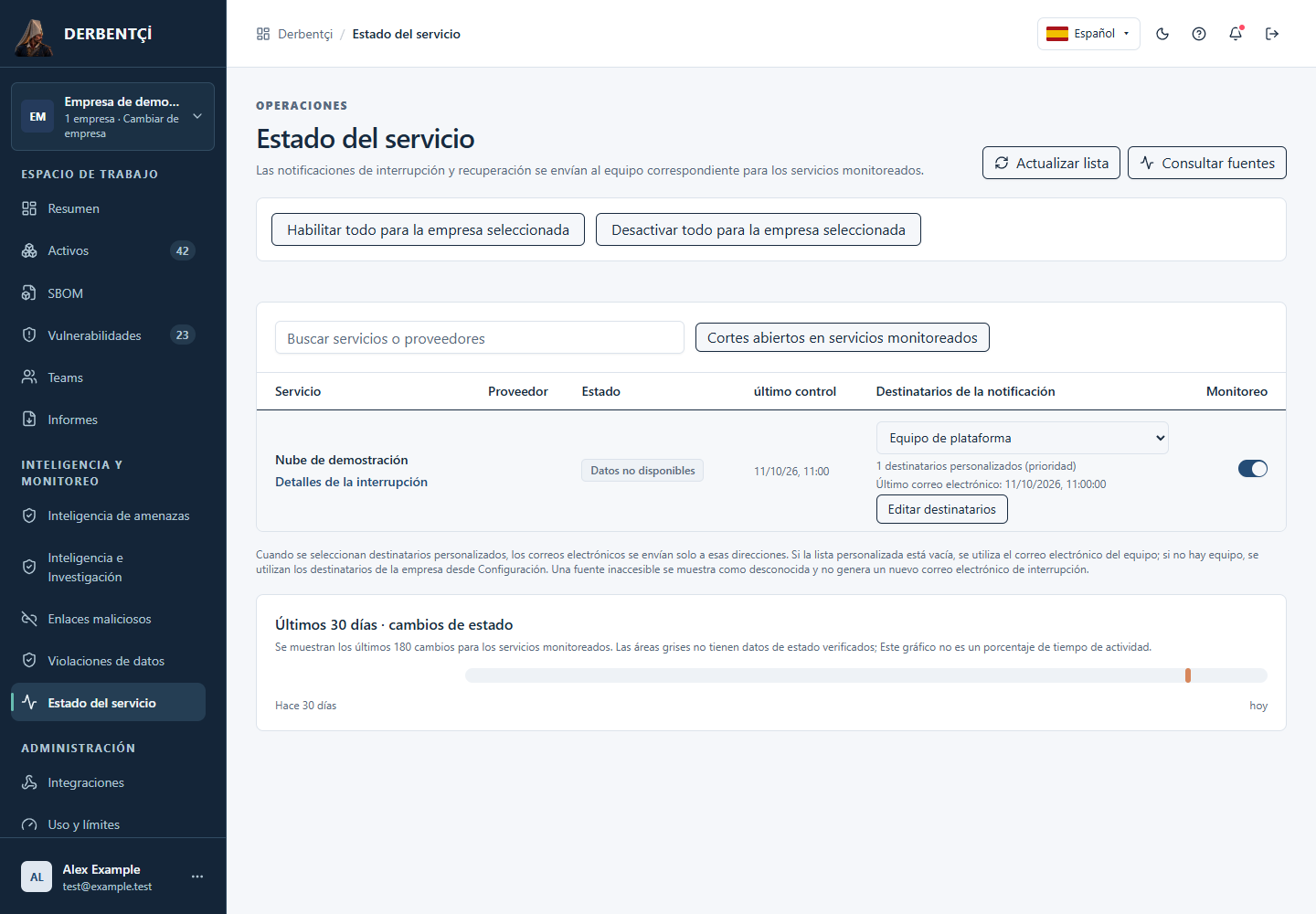Image resolution: width=1316 pixels, height=914 pixels.
Task: Click the 30-day status change bar
Action: [866, 675]
